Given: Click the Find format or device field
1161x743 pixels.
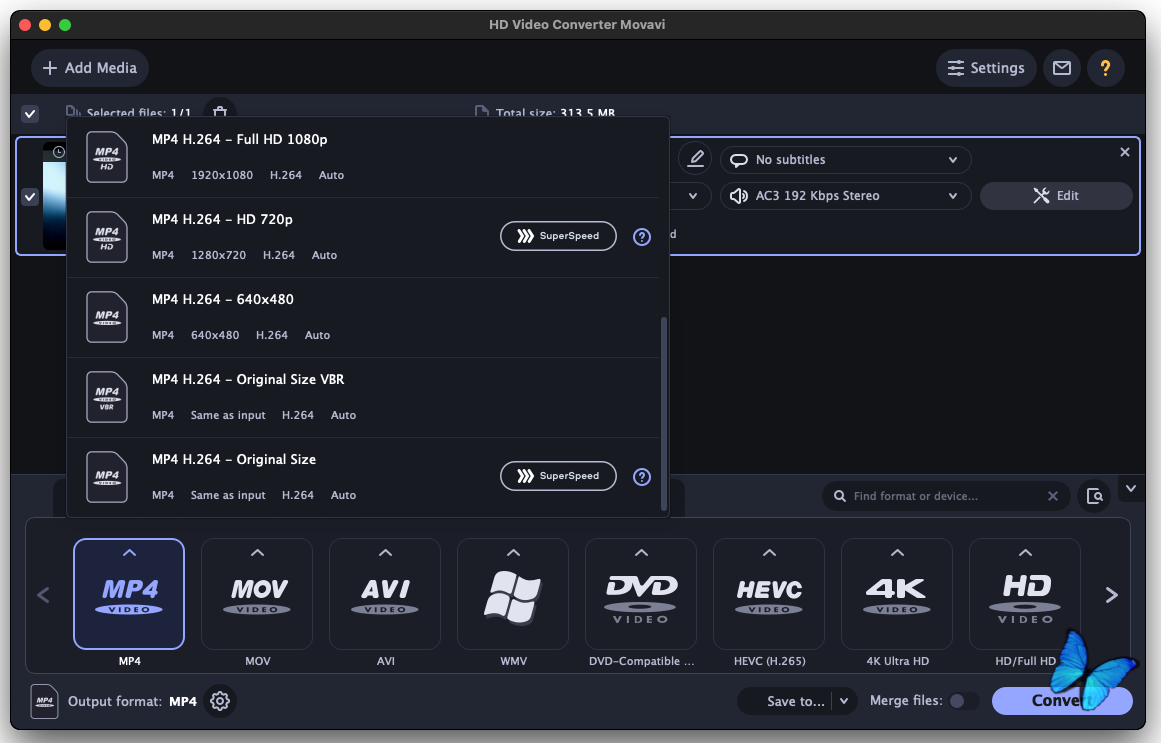Looking at the screenshot, I should pos(940,496).
